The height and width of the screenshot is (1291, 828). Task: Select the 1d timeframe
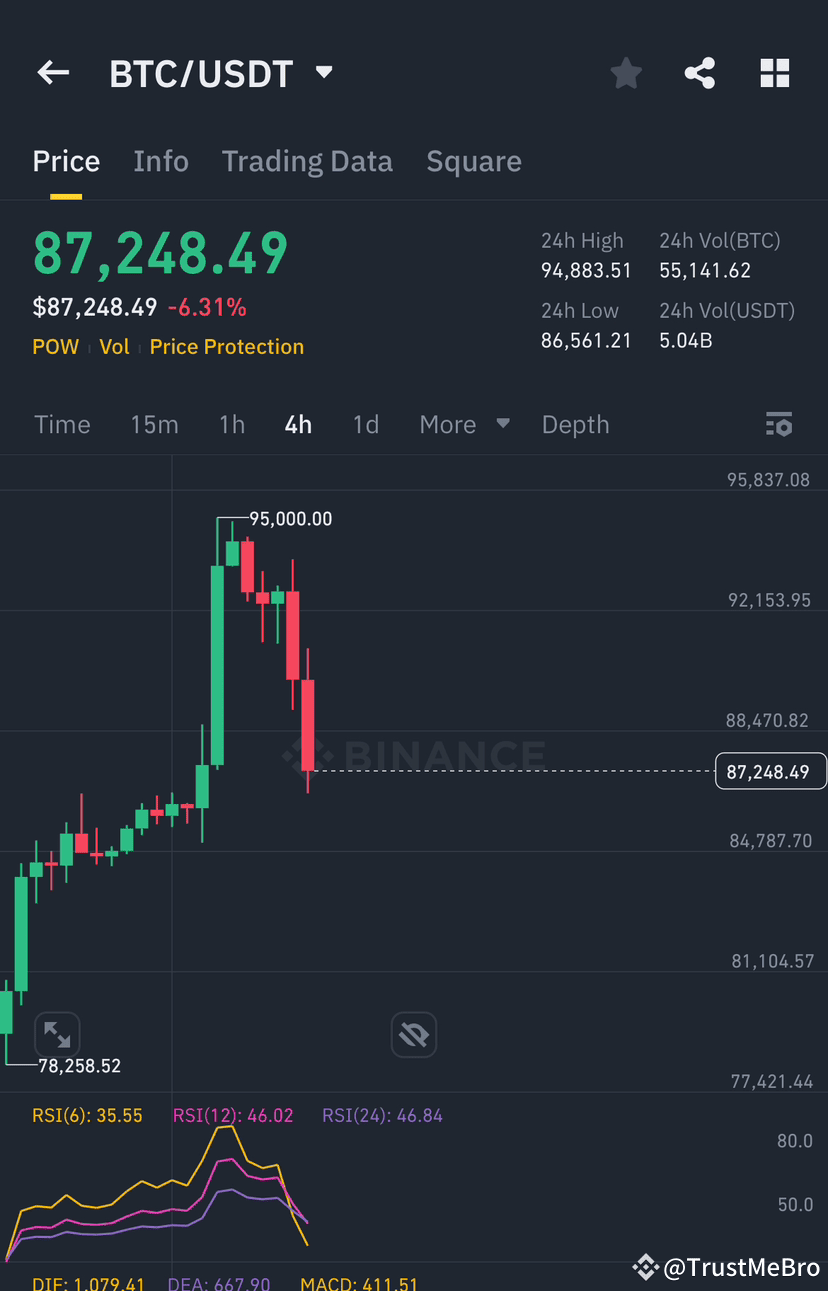point(365,424)
